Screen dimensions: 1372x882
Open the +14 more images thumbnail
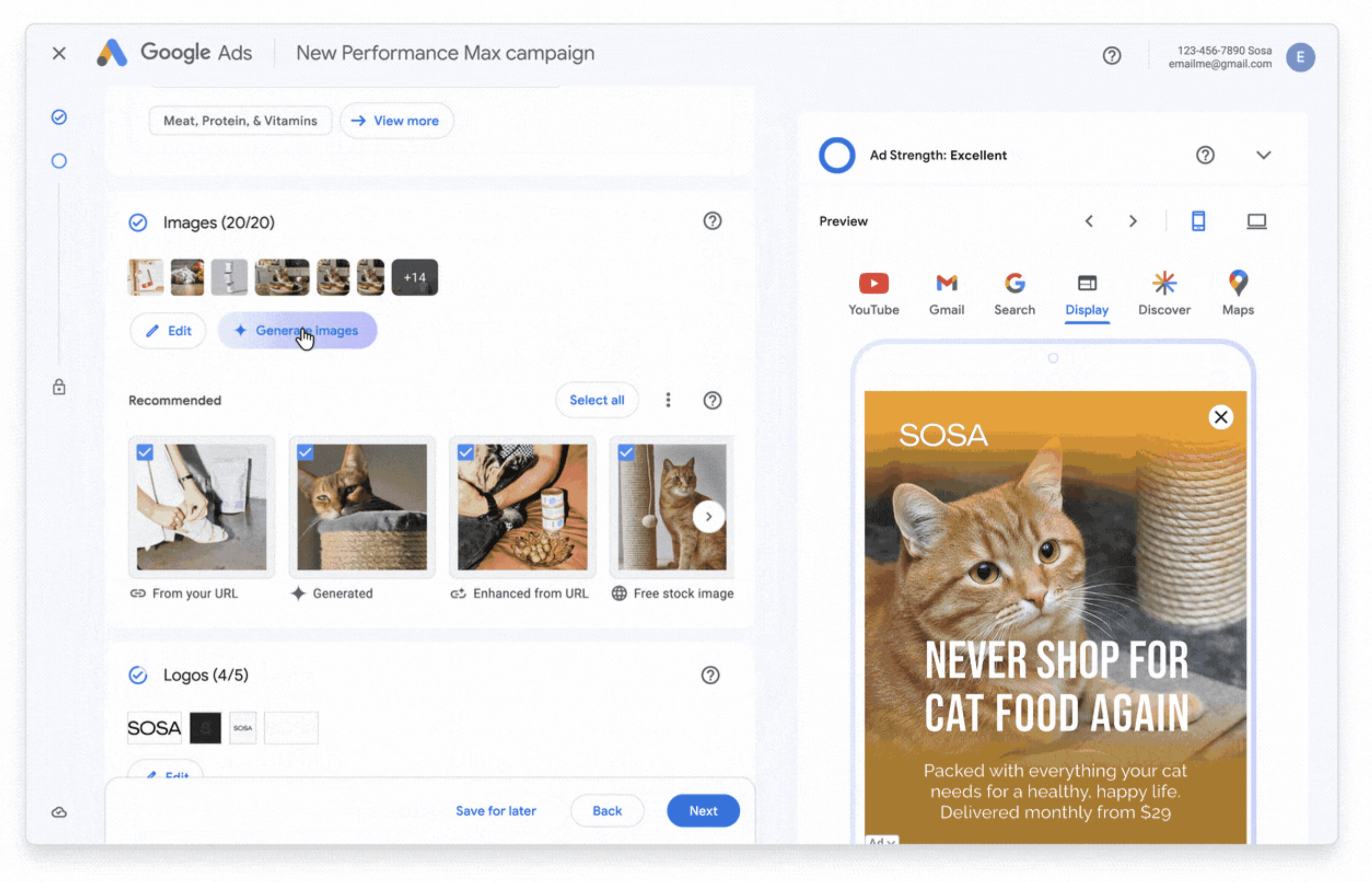415,277
